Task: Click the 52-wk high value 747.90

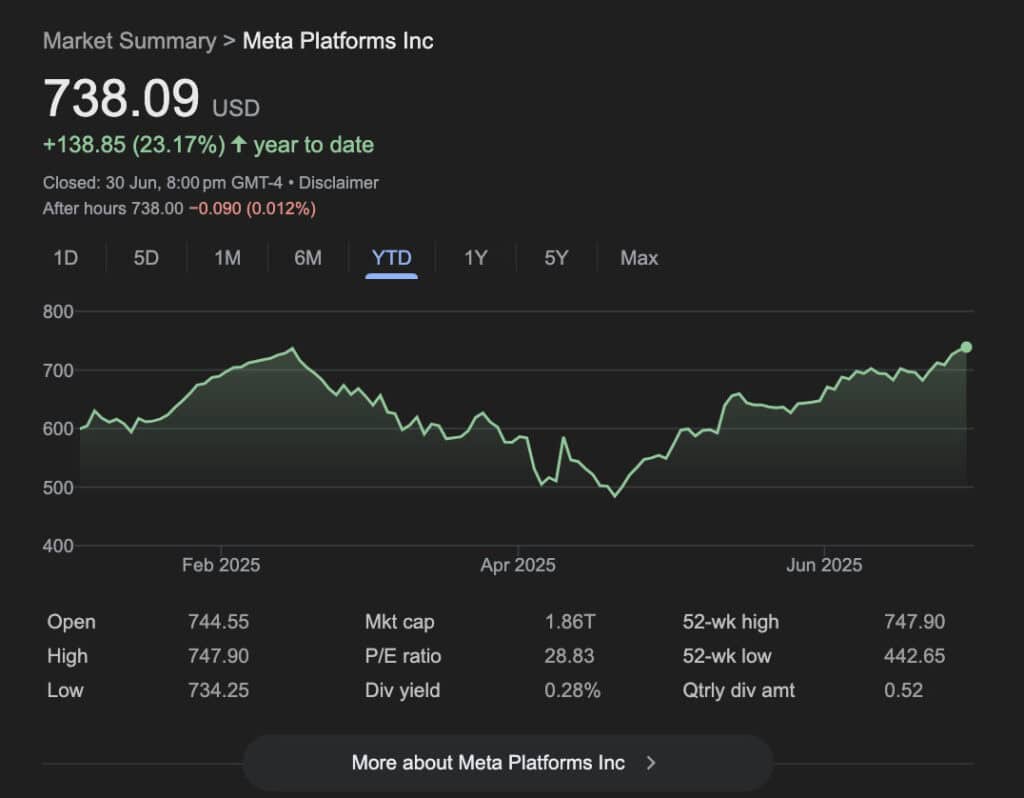Action: [x=914, y=622]
